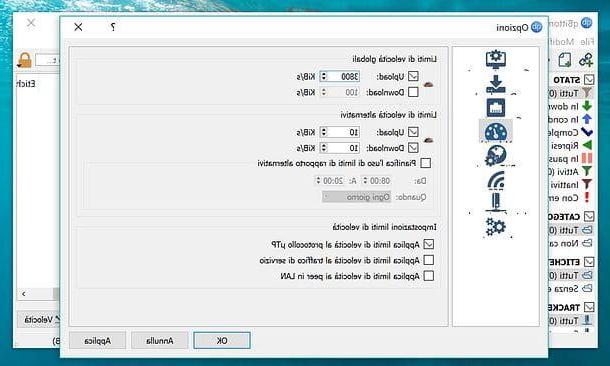
Task: Click the lock icon in the qBittorrent window
Action: point(25,60)
